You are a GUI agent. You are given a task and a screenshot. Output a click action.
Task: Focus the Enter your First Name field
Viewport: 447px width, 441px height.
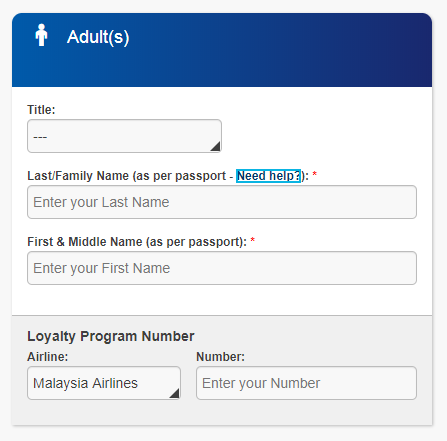tap(222, 268)
